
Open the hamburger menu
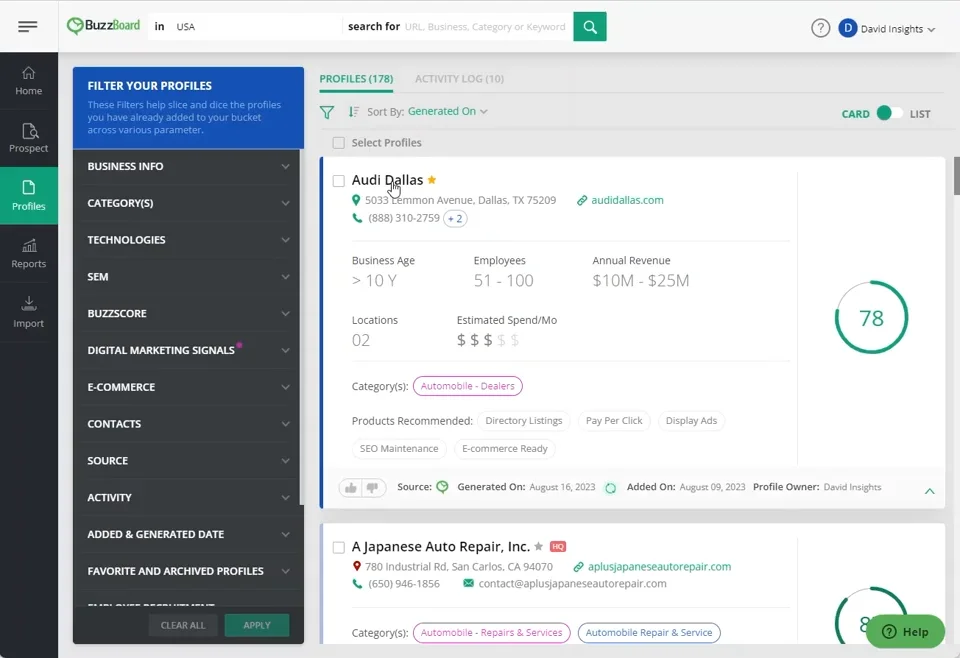pos(28,26)
